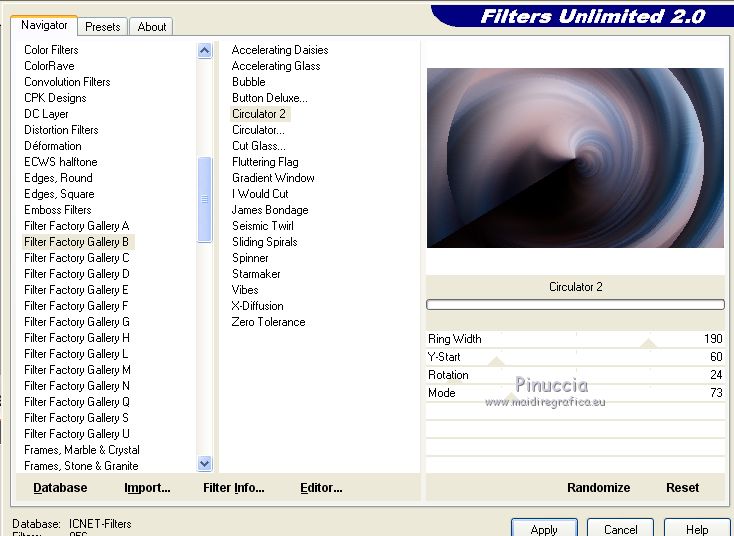Pick Filter Factory Gallery S
Viewport: 734px width, 536px height.
click(x=76, y=418)
